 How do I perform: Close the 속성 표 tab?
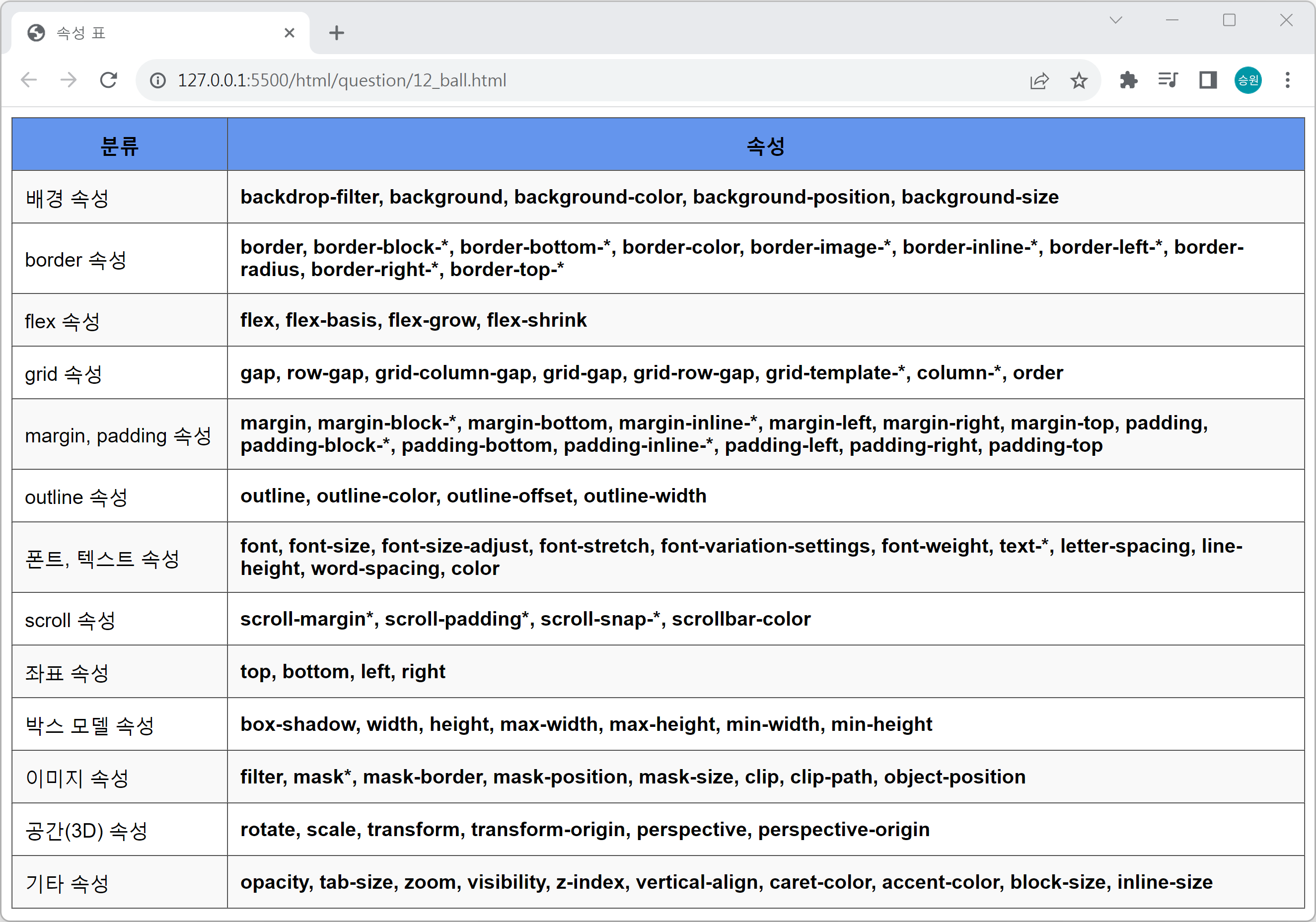click(290, 33)
